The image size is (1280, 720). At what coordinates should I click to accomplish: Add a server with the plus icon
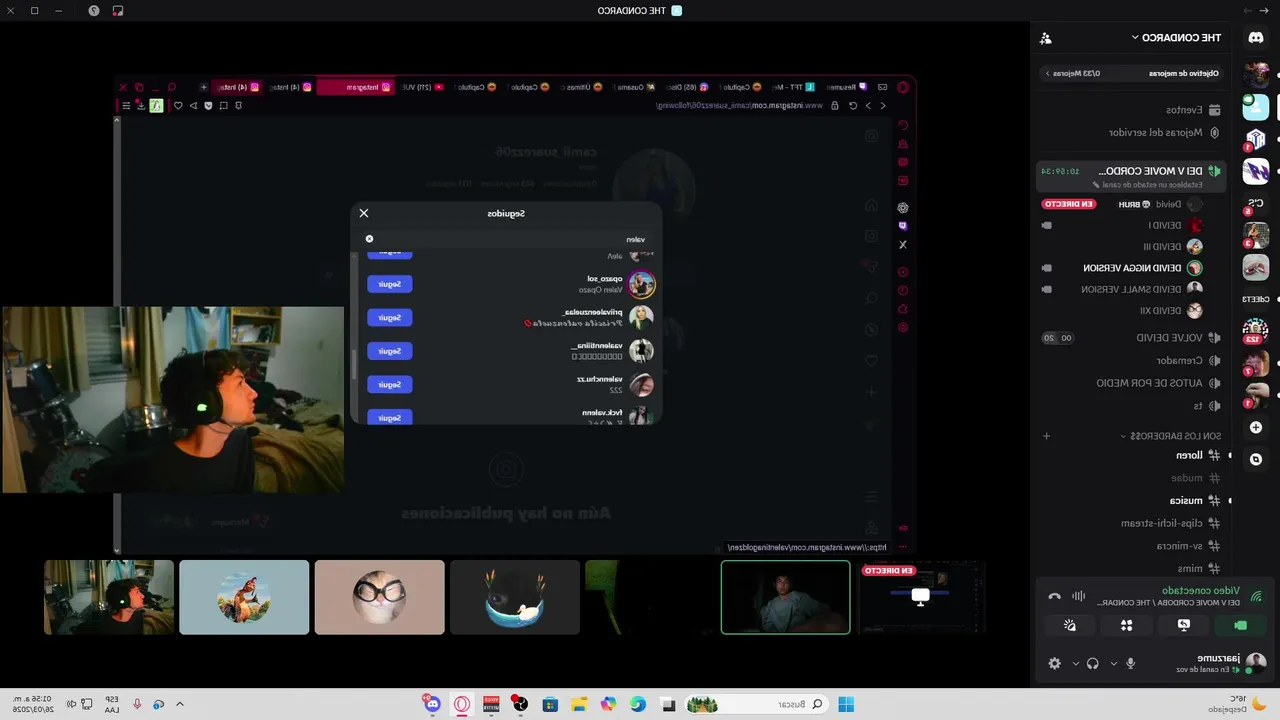(x=1256, y=428)
